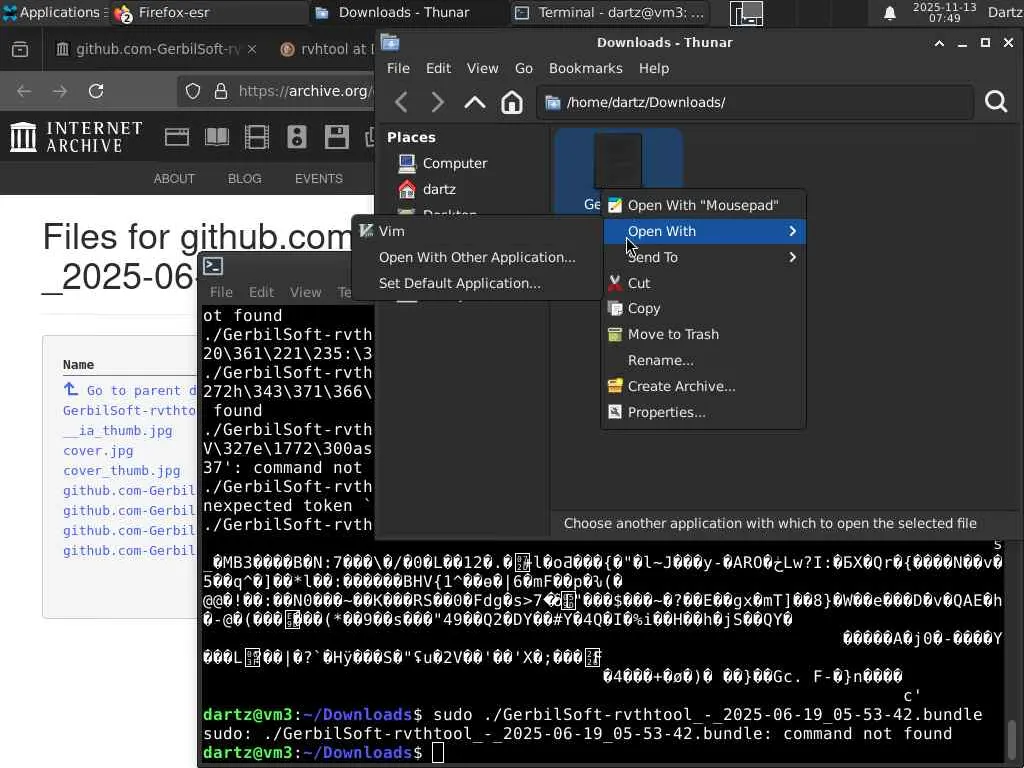This screenshot has height=768, width=1024.
Task: Open BLOG link on Internet Archive
Action: (x=244, y=178)
